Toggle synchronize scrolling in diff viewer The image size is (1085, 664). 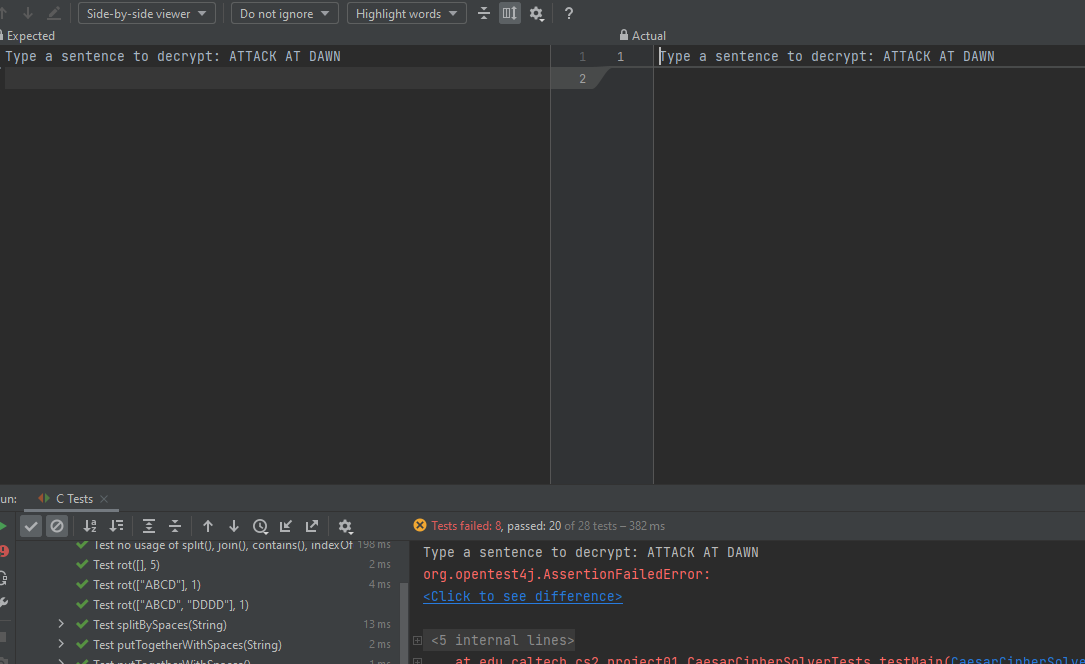click(510, 14)
